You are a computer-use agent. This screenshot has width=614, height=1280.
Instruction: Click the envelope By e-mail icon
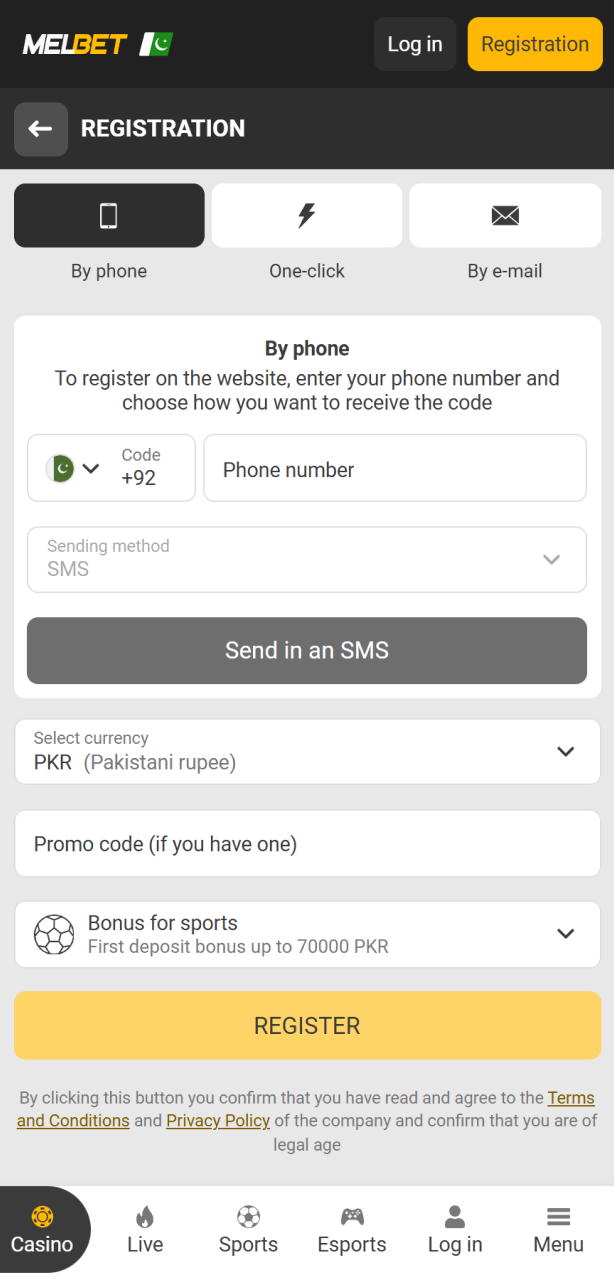point(504,215)
